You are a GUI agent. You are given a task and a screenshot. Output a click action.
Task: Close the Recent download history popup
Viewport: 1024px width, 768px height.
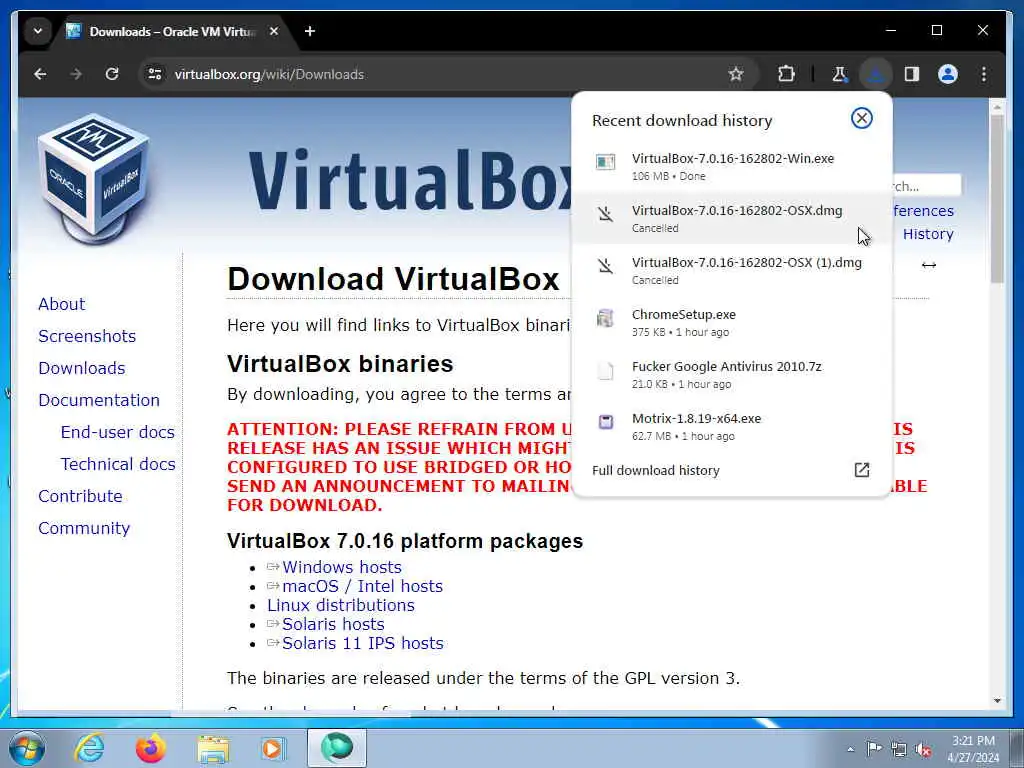[x=861, y=118]
